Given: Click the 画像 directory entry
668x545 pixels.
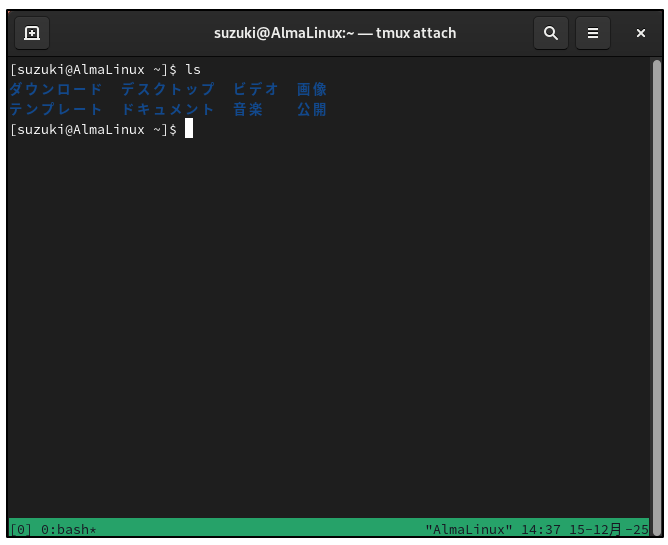Looking at the screenshot, I should (x=312, y=90).
